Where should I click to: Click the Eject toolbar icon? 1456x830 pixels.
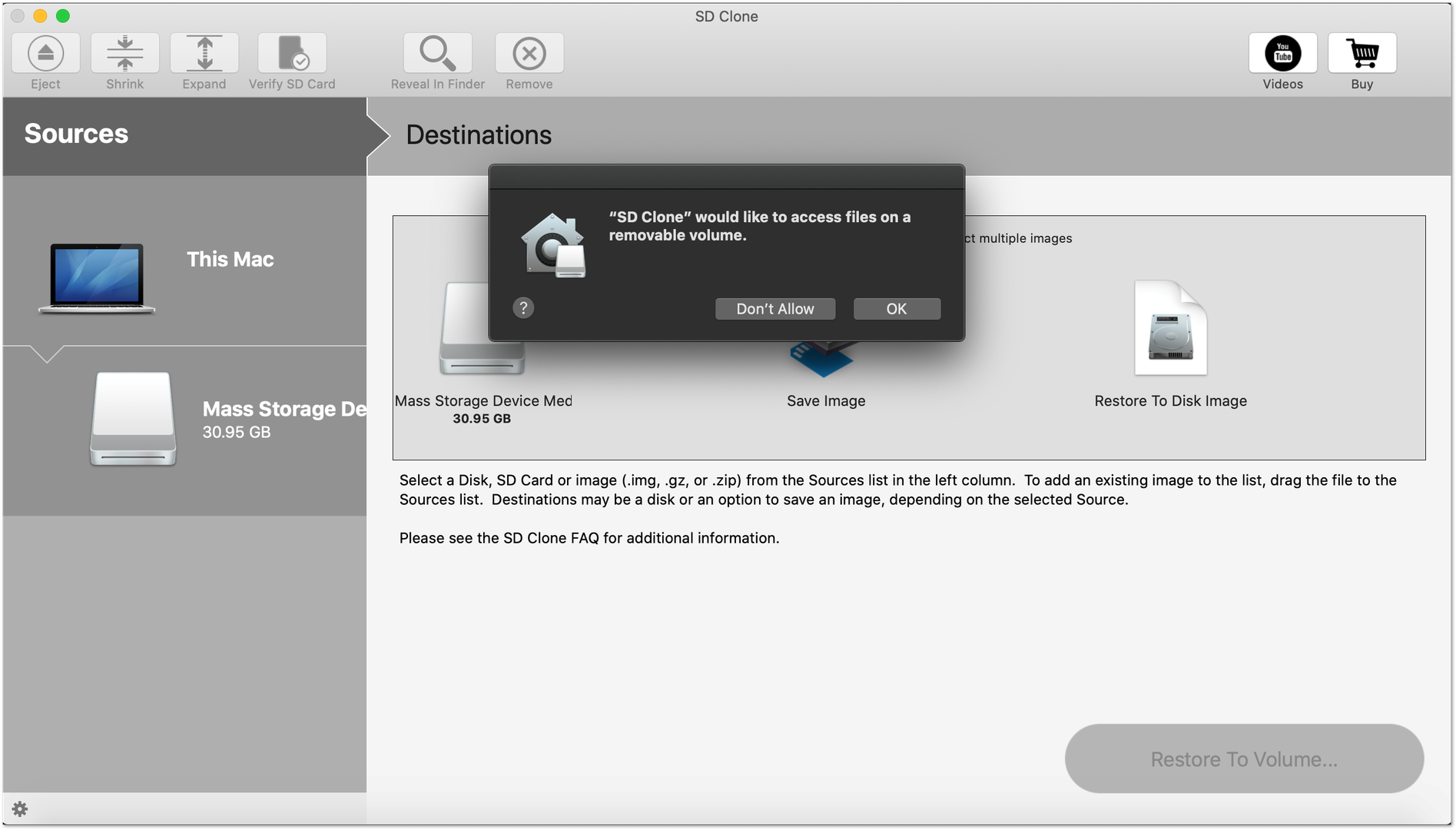click(x=45, y=53)
